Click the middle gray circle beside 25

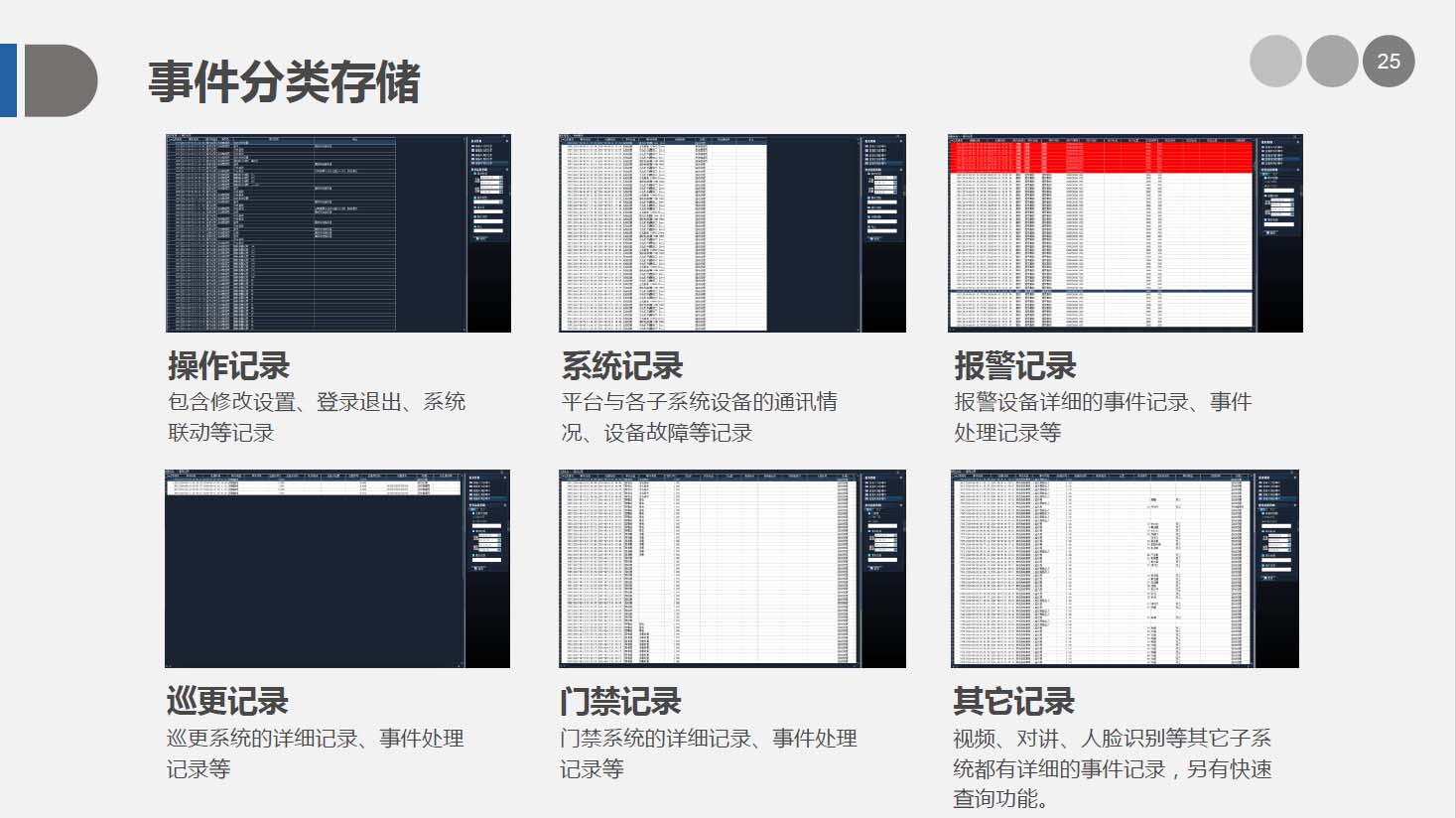1332,62
